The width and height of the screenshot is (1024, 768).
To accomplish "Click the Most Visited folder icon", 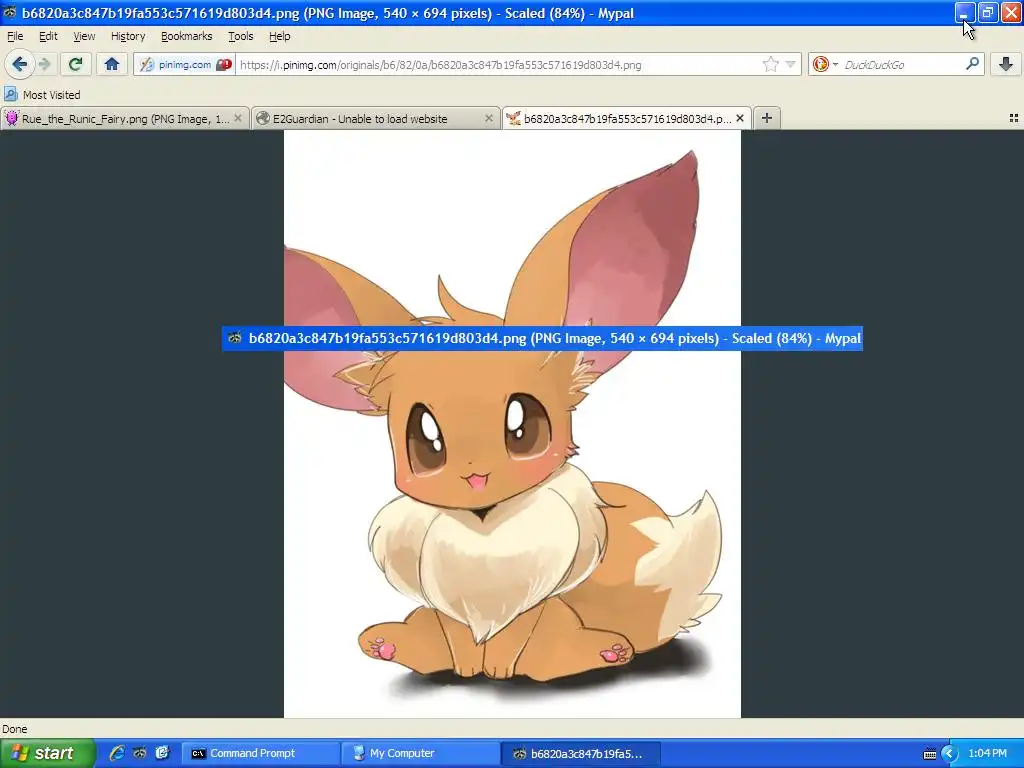I will click(10, 94).
